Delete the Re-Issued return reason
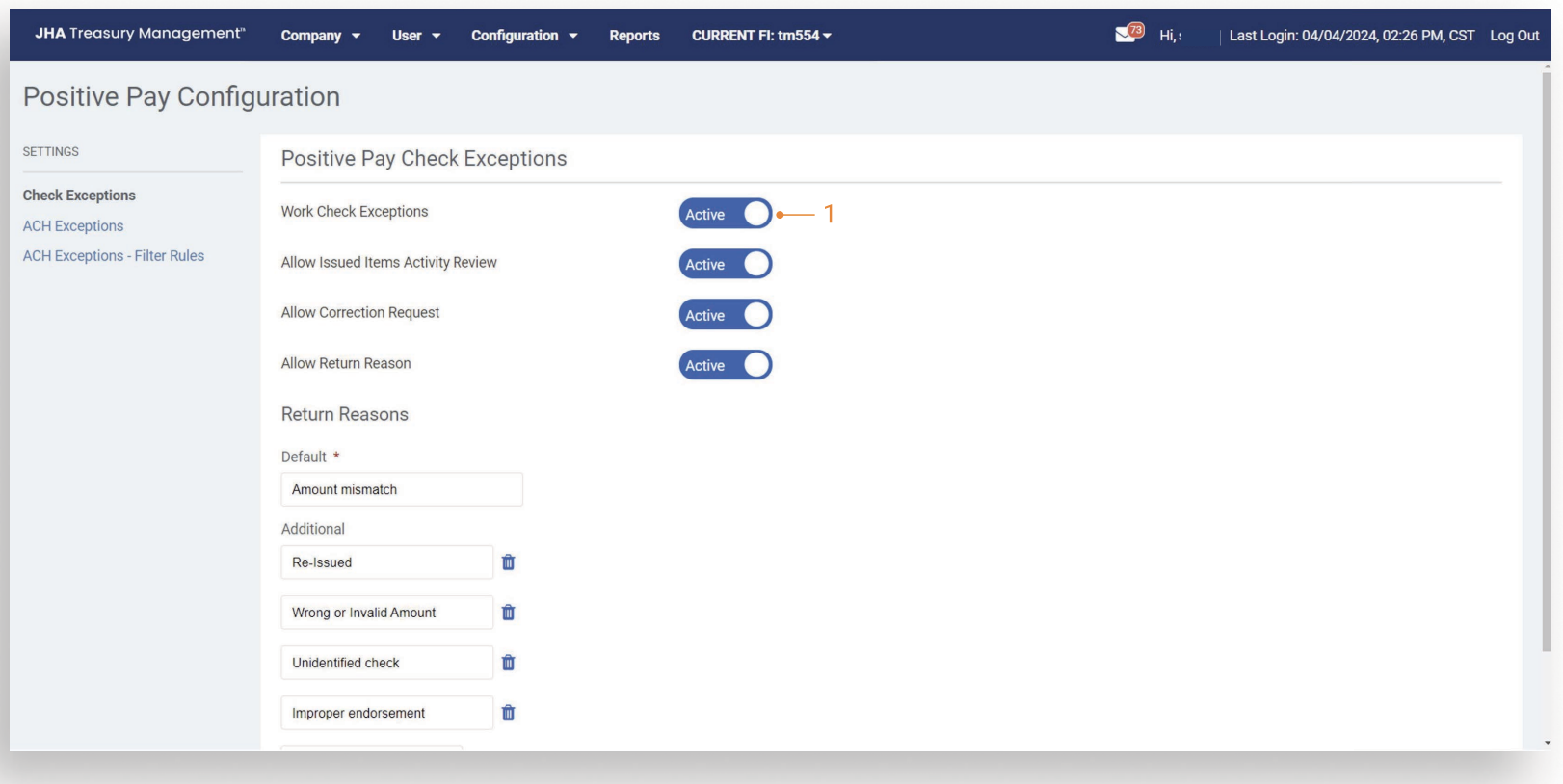The height and width of the screenshot is (784, 1563). pos(509,562)
